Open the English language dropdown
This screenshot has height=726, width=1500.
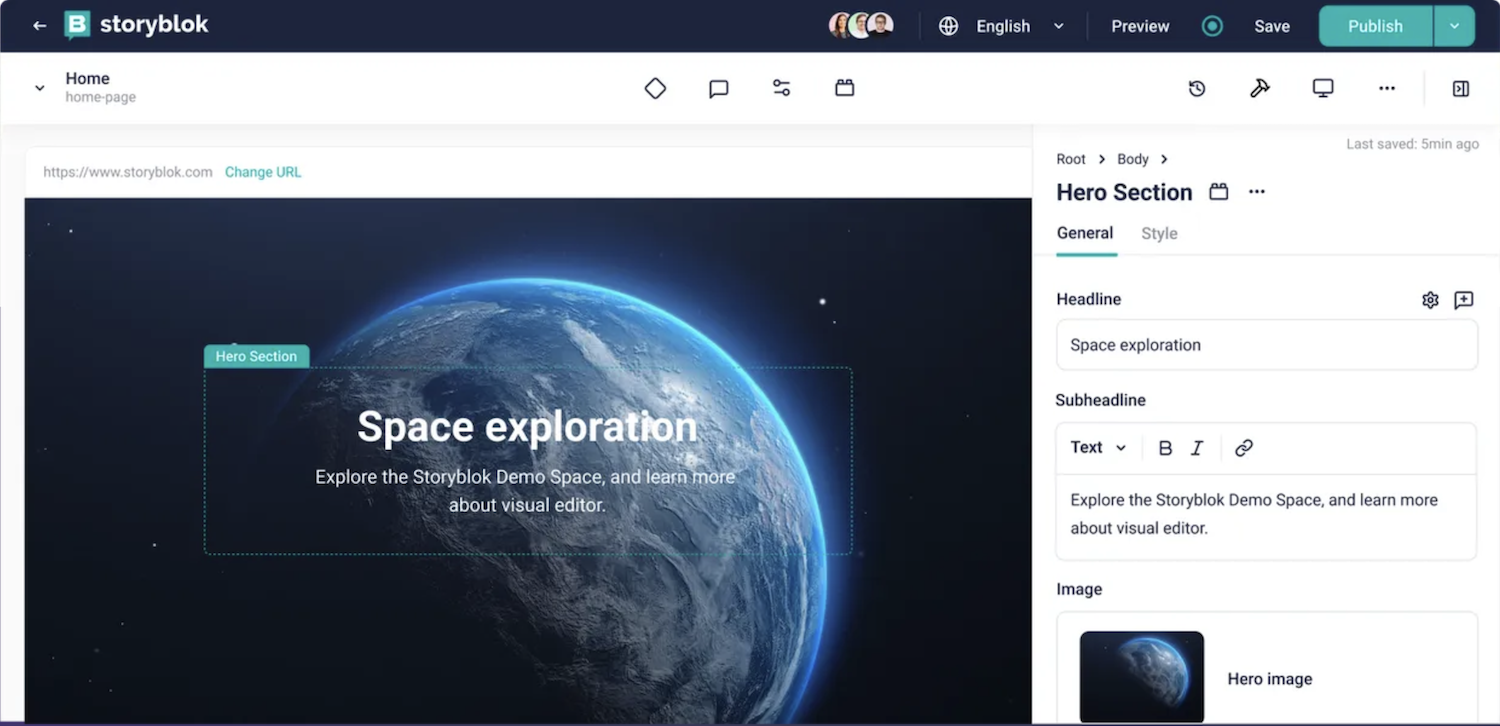[x=1020, y=26]
